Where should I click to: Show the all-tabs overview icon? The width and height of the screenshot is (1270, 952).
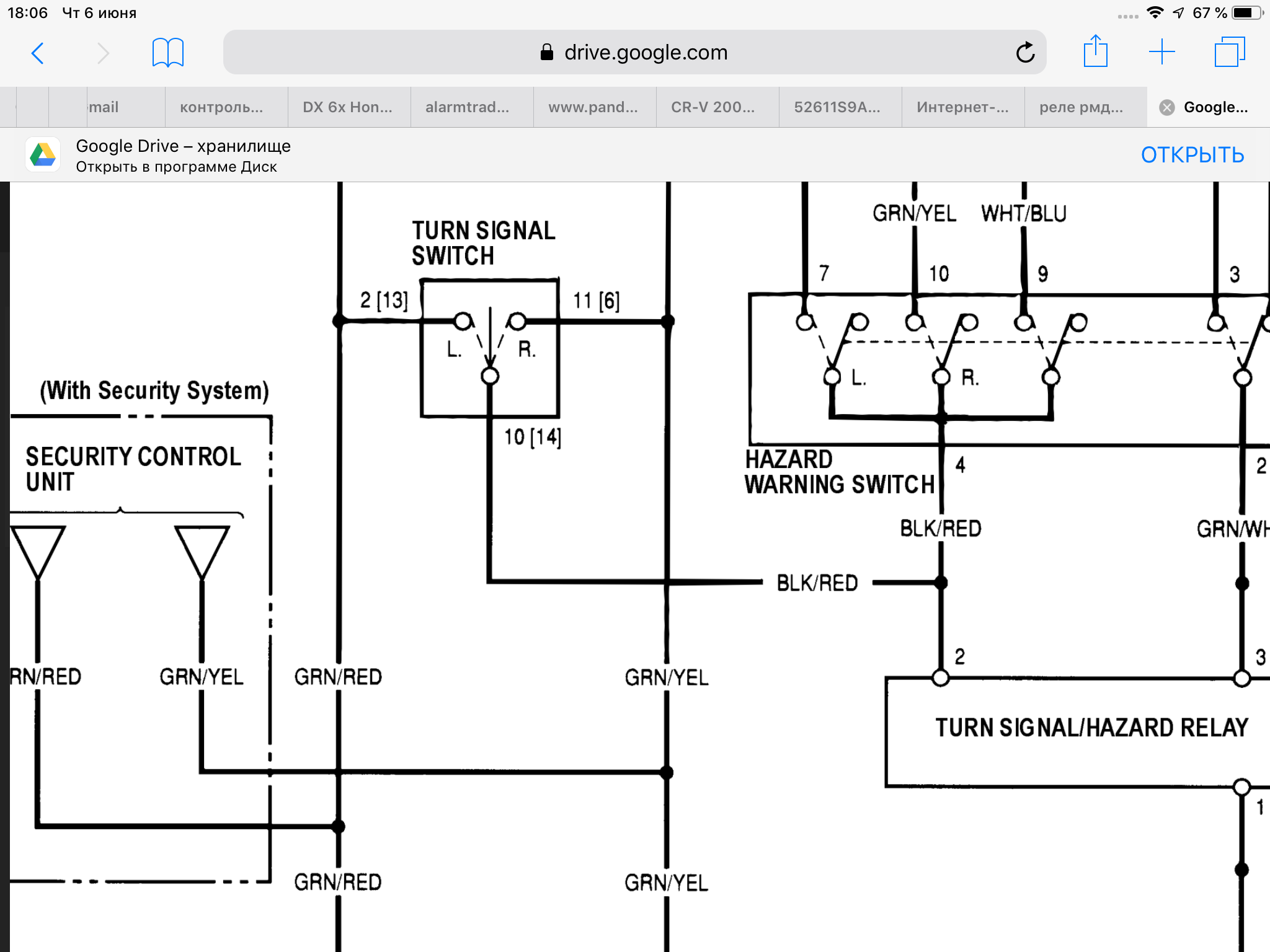(1229, 52)
